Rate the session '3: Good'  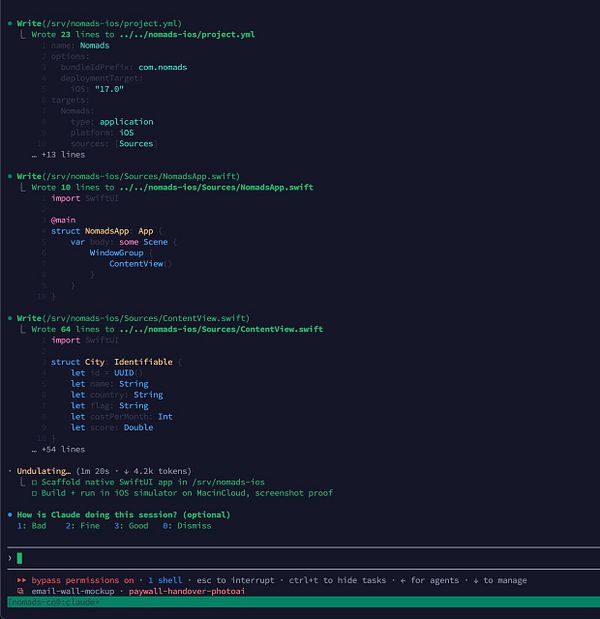tap(131, 525)
